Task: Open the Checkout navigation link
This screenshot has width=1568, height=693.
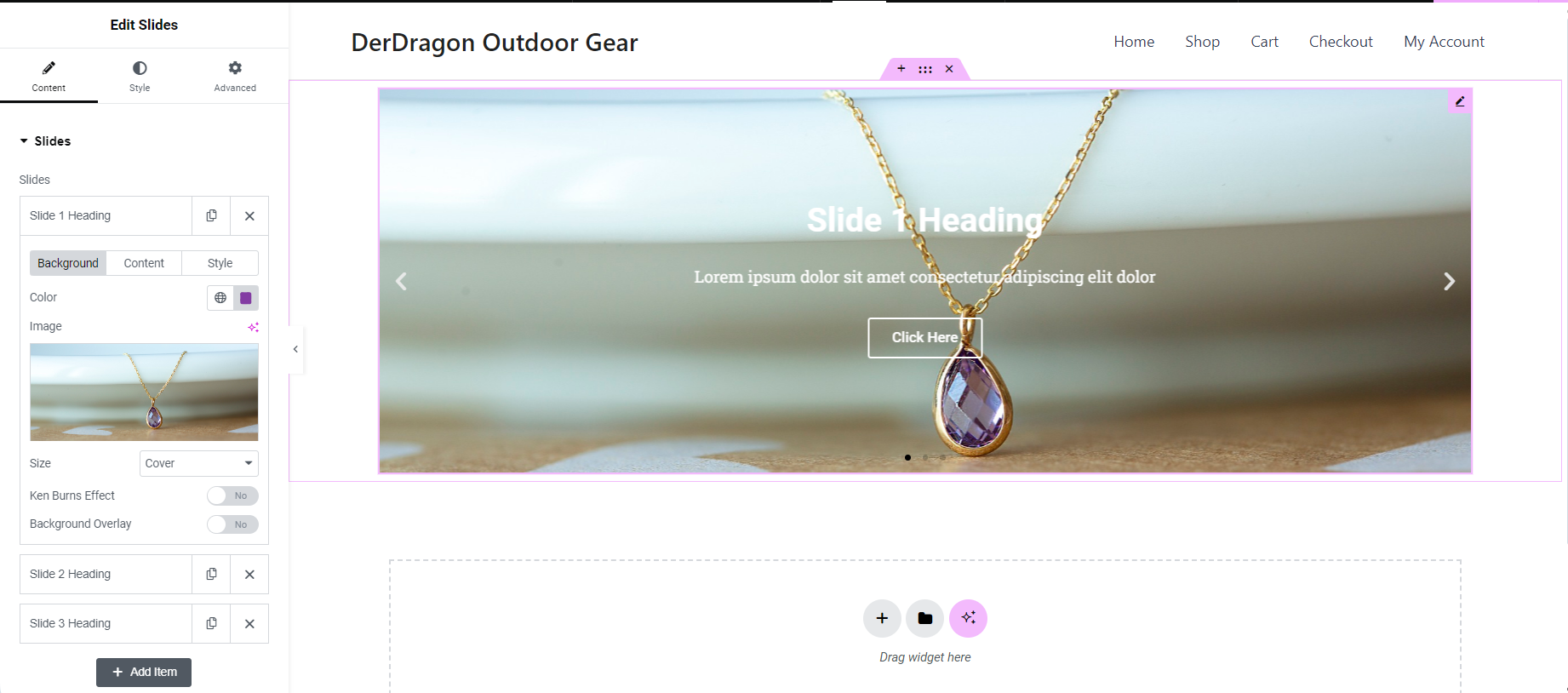Action: tap(1341, 42)
